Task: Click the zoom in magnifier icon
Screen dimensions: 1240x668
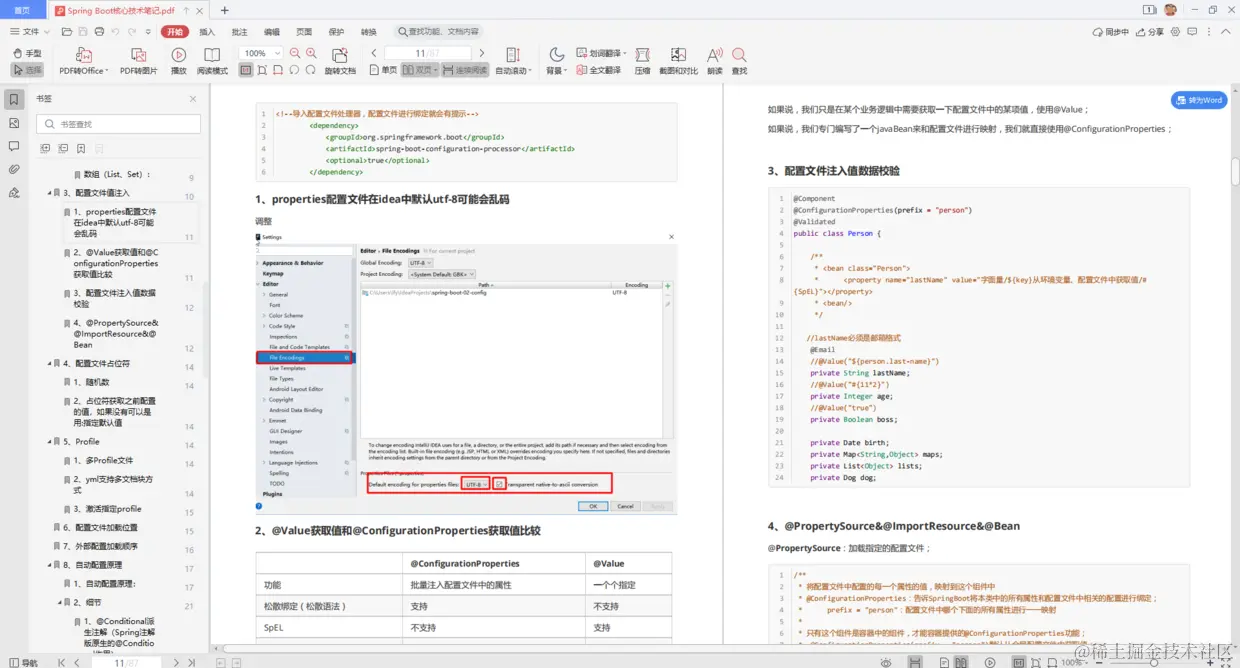Action: point(311,53)
